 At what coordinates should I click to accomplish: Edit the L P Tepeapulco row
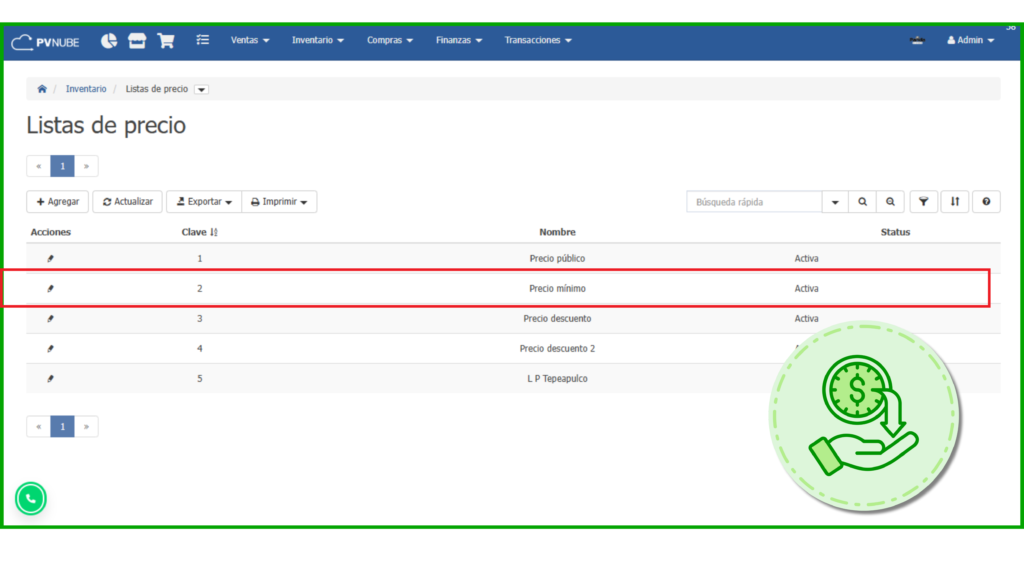tap(51, 379)
